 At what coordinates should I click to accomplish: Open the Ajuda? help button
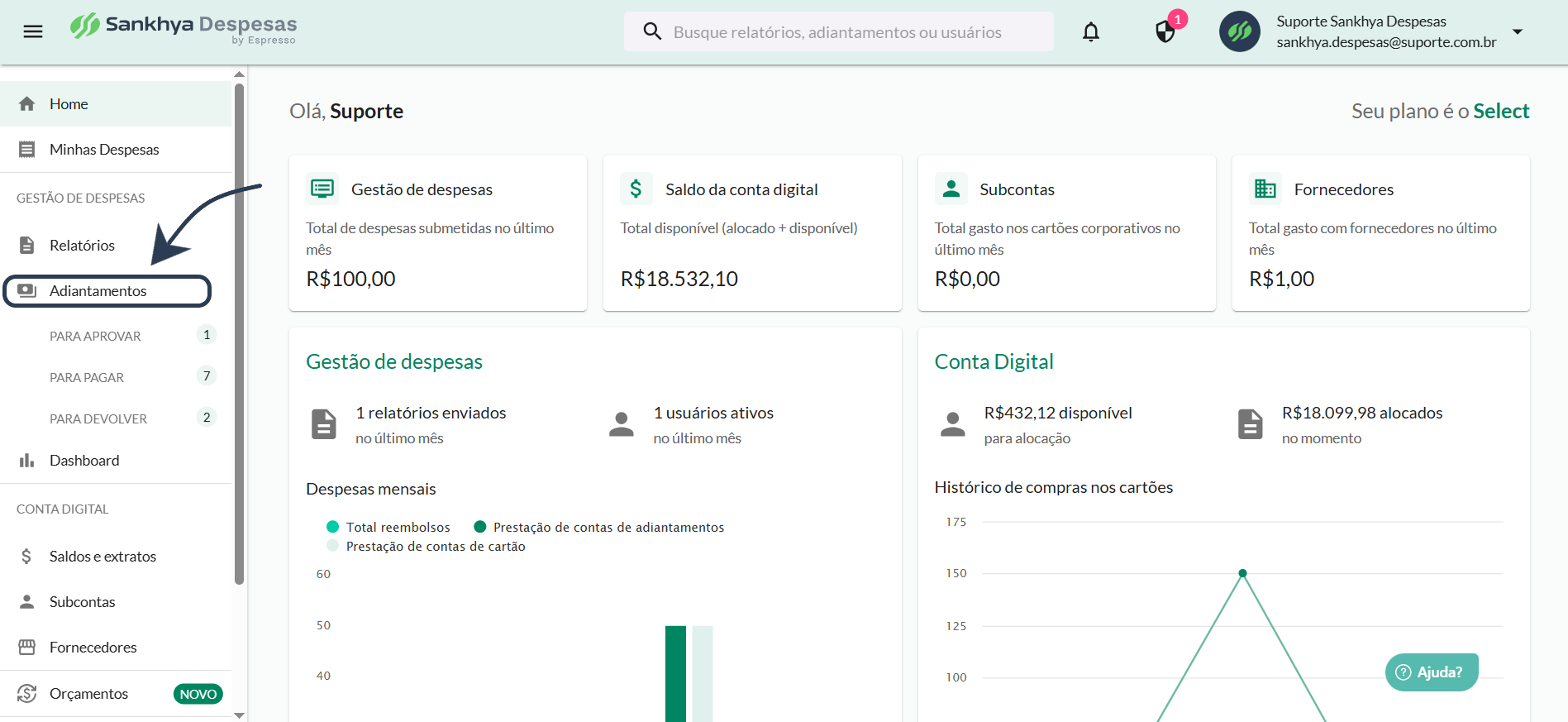click(1432, 672)
